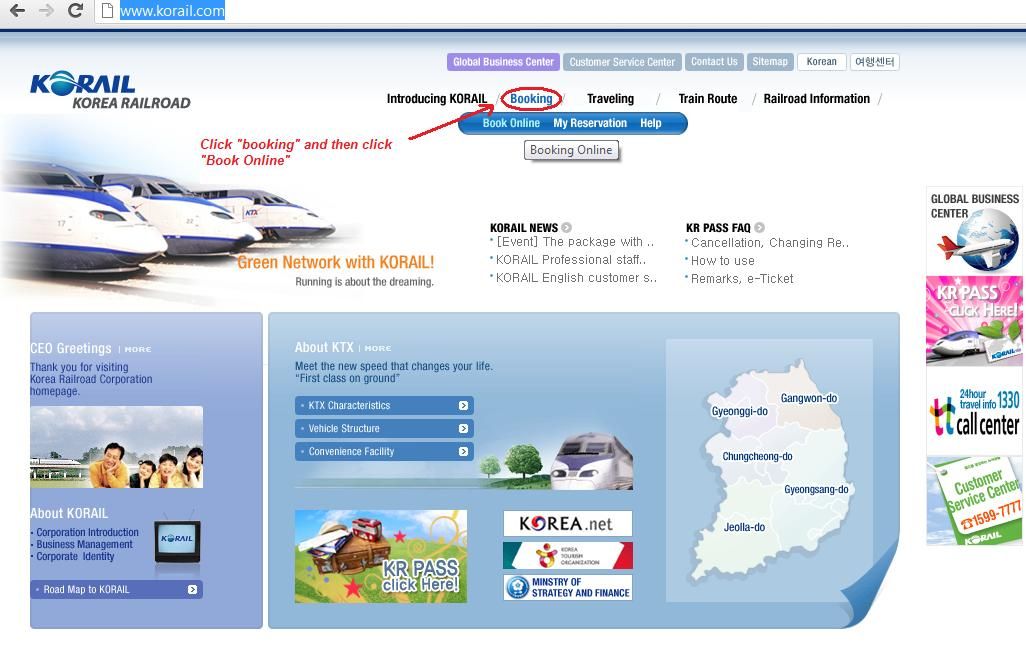Click the Contact Us button
Viewport: 1026px width, 651px height.
[714, 62]
